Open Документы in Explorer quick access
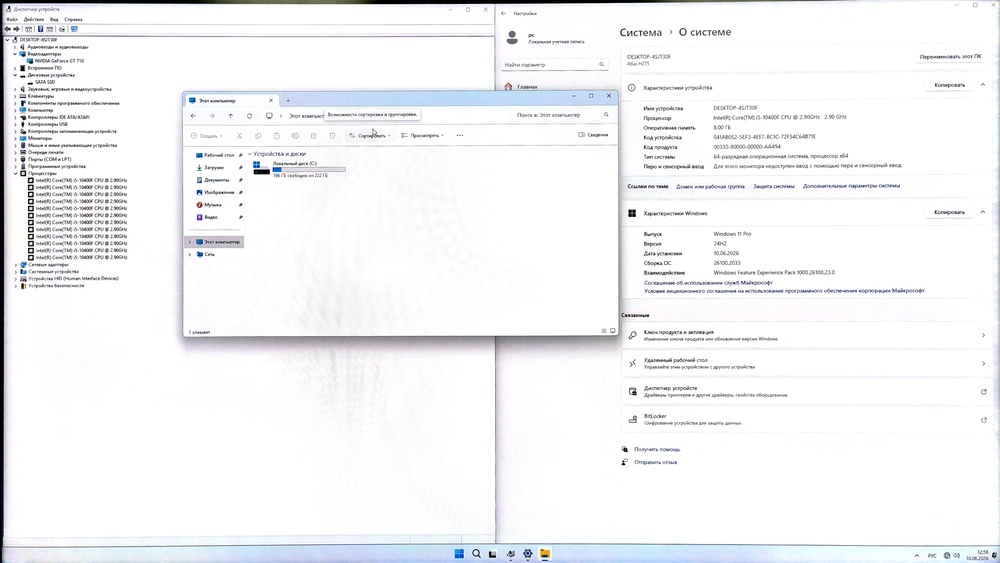 [216, 180]
